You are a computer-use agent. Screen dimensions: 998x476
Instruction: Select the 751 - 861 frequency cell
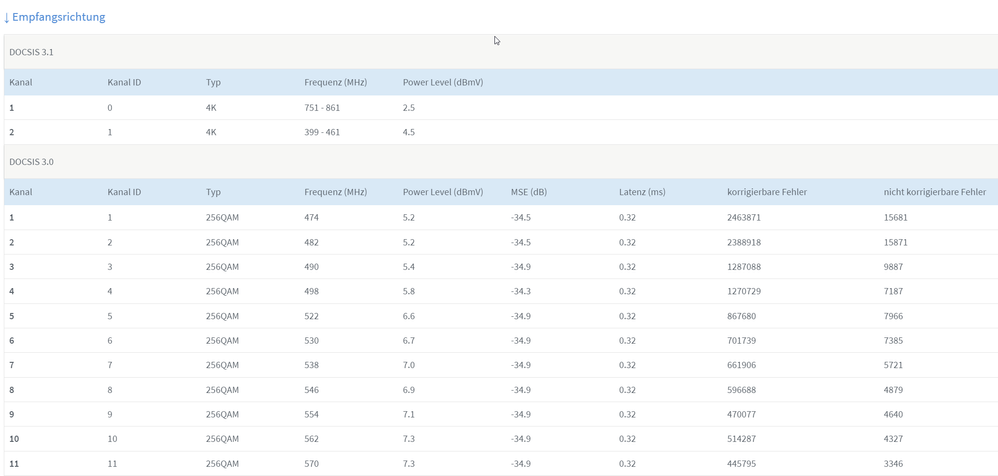tap(322, 108)
